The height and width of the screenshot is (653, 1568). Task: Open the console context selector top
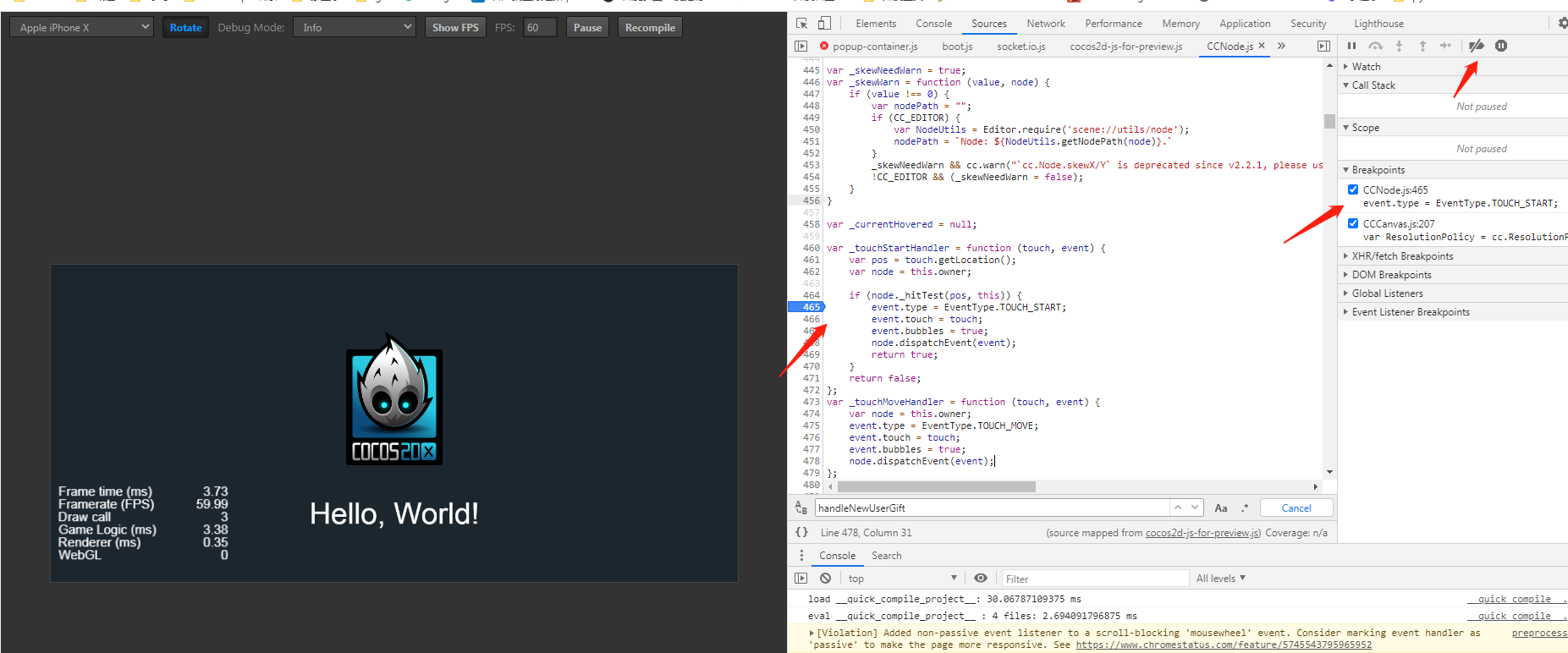point(902,579)
